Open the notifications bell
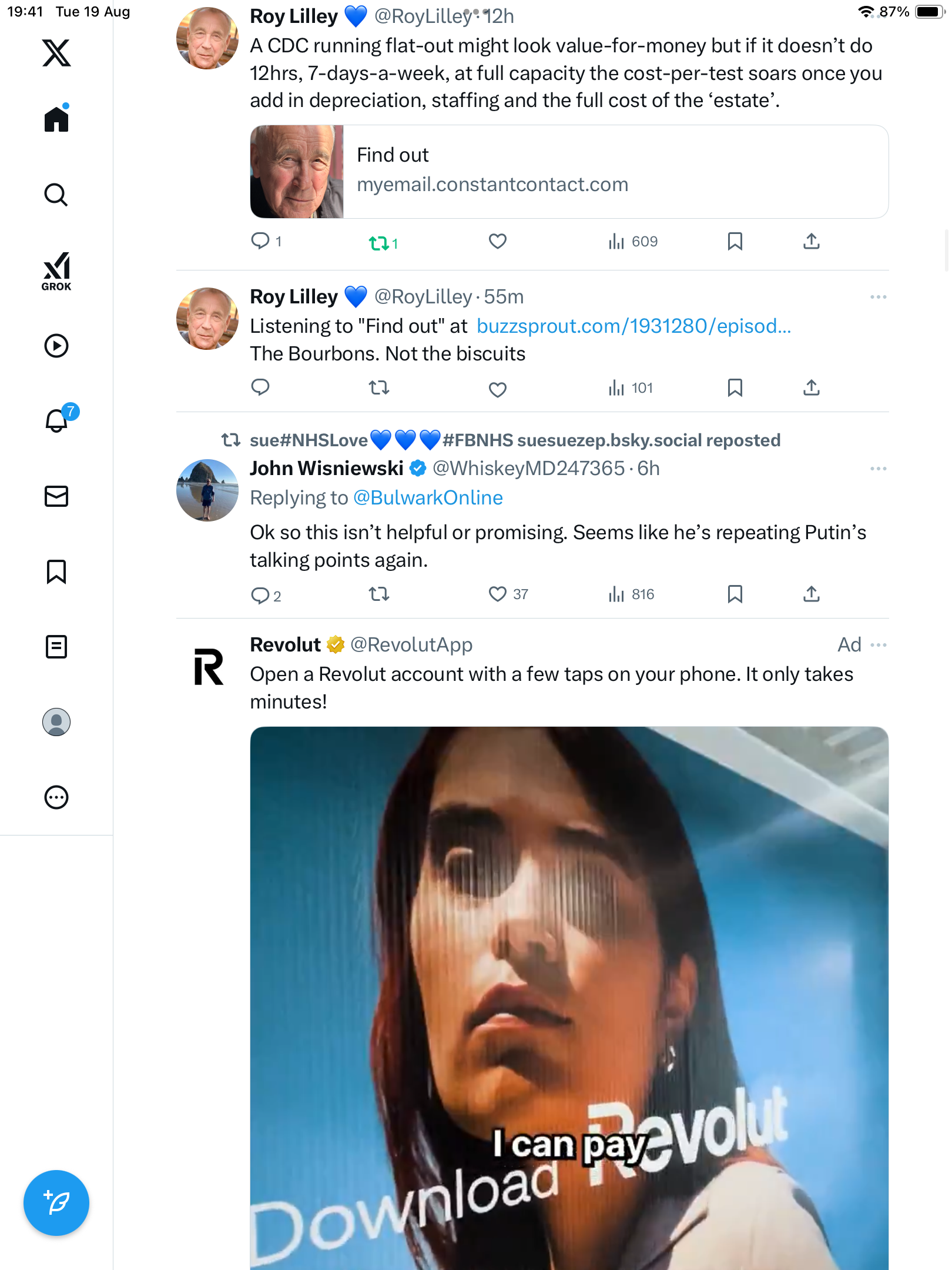This screenshot has height=1270, width=952. click(57, 420)
